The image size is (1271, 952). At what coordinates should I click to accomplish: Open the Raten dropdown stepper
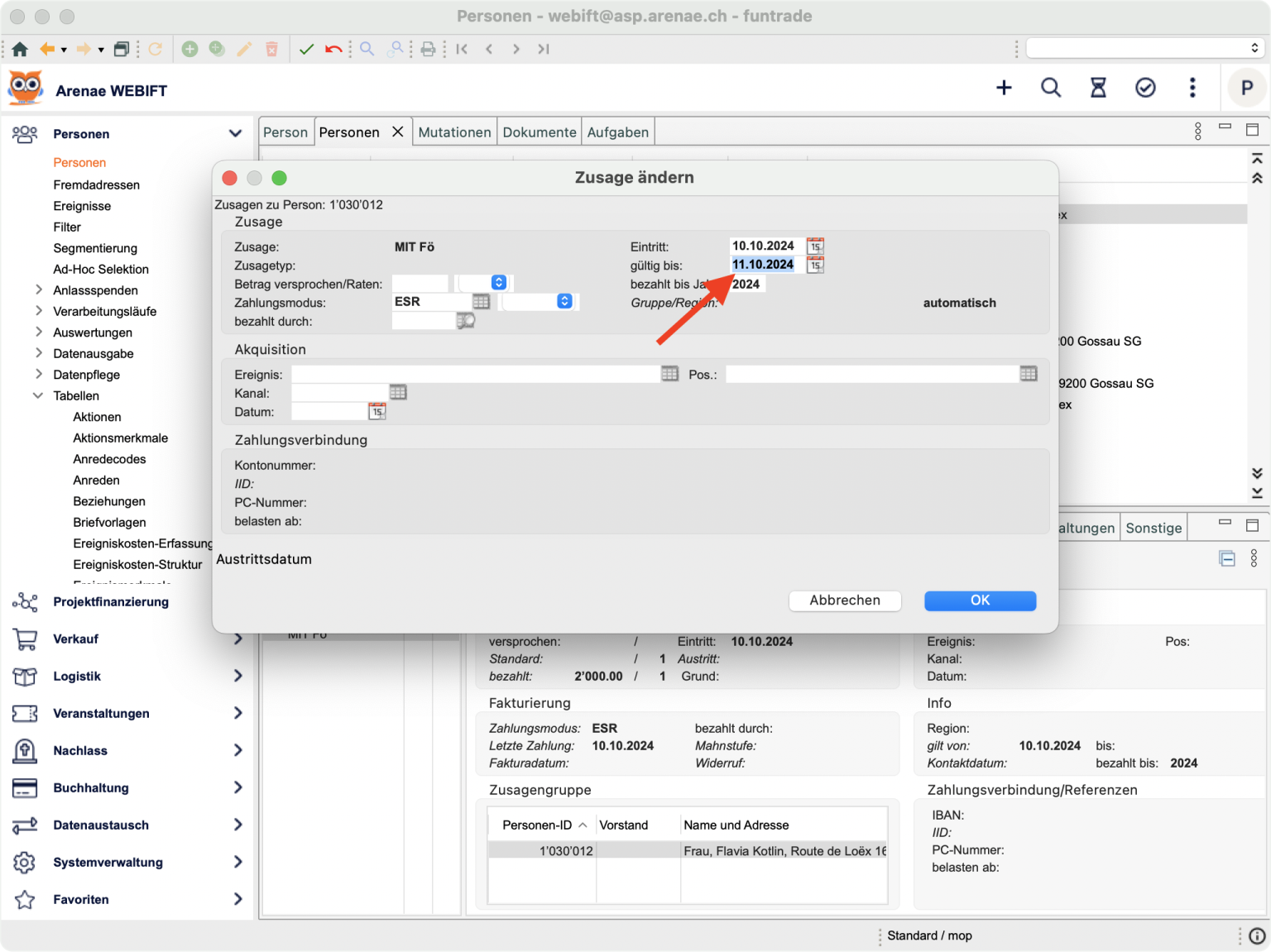[499, 283]
